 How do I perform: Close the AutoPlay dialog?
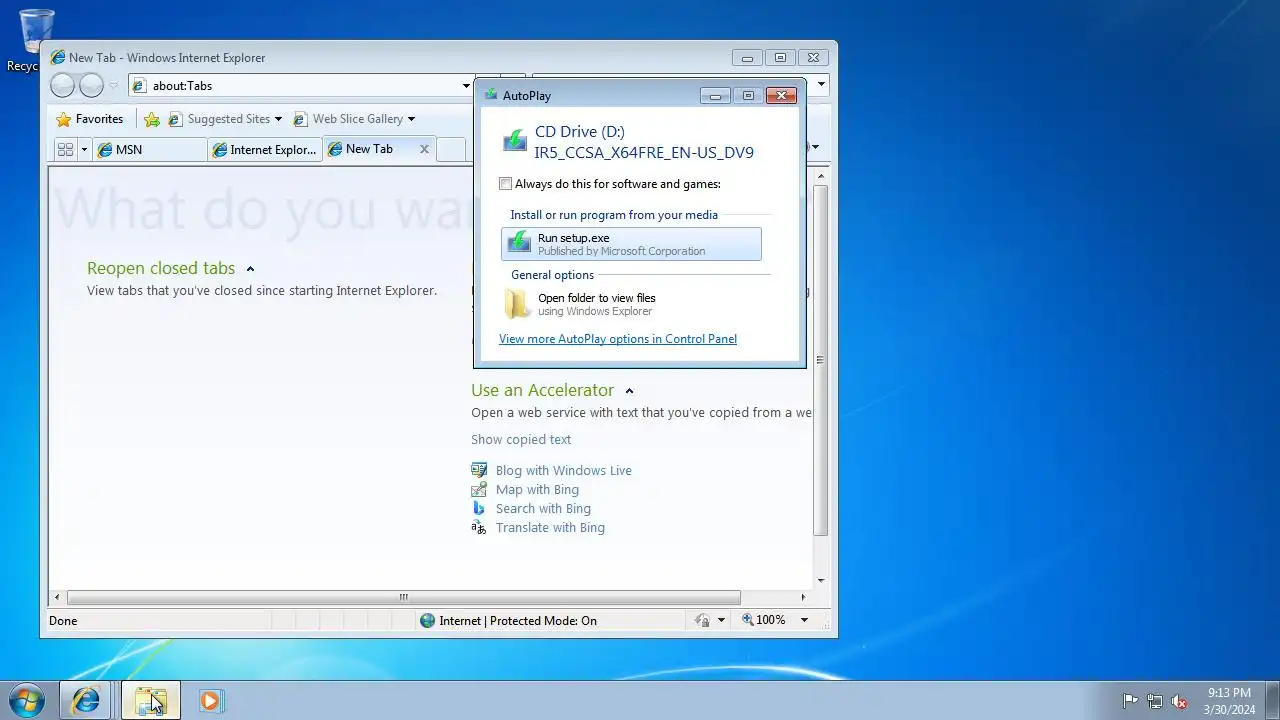(x=781, y=96)
